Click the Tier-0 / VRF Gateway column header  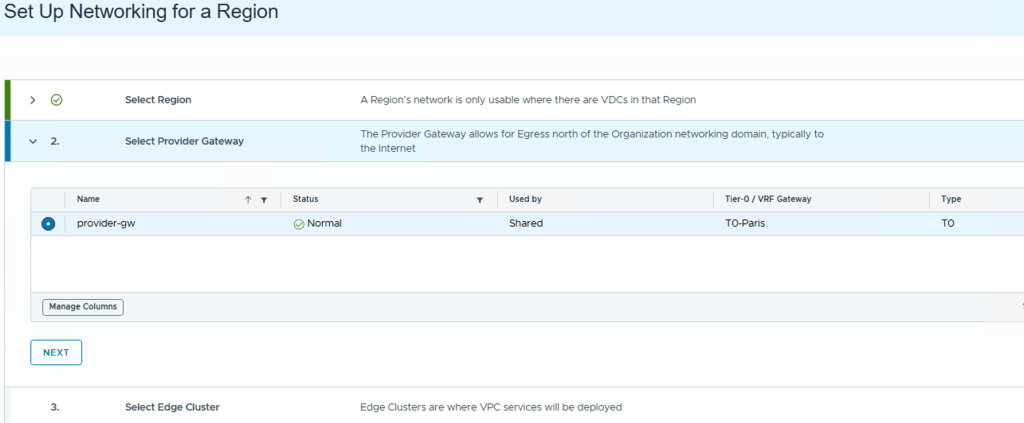[x=767, y=200]
